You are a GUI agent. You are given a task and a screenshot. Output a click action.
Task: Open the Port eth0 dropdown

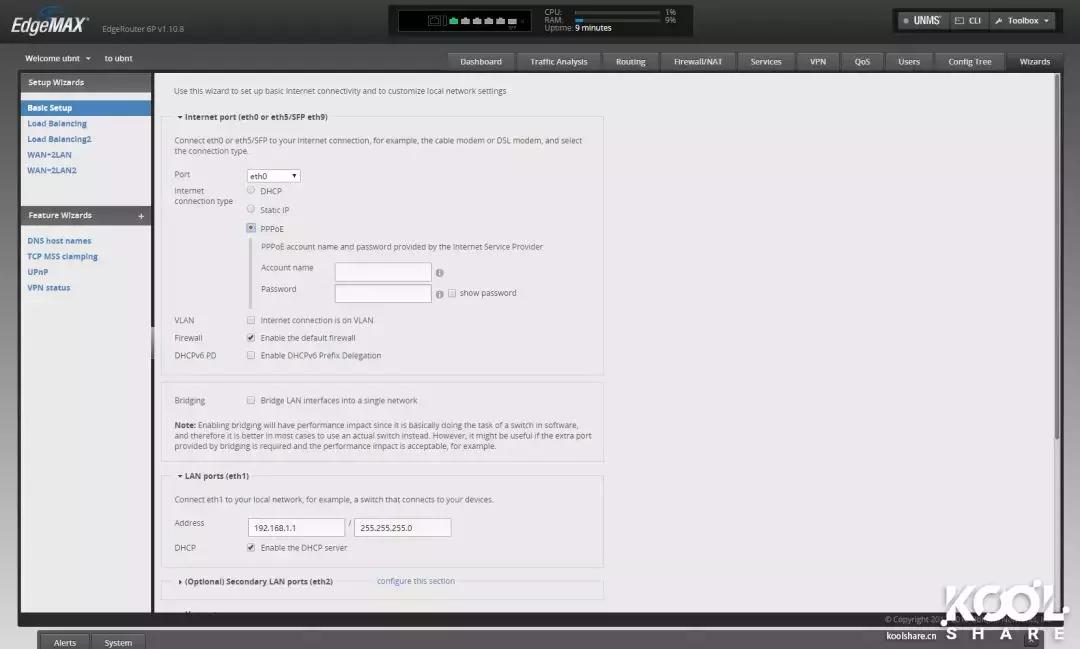tap(273, 176)
